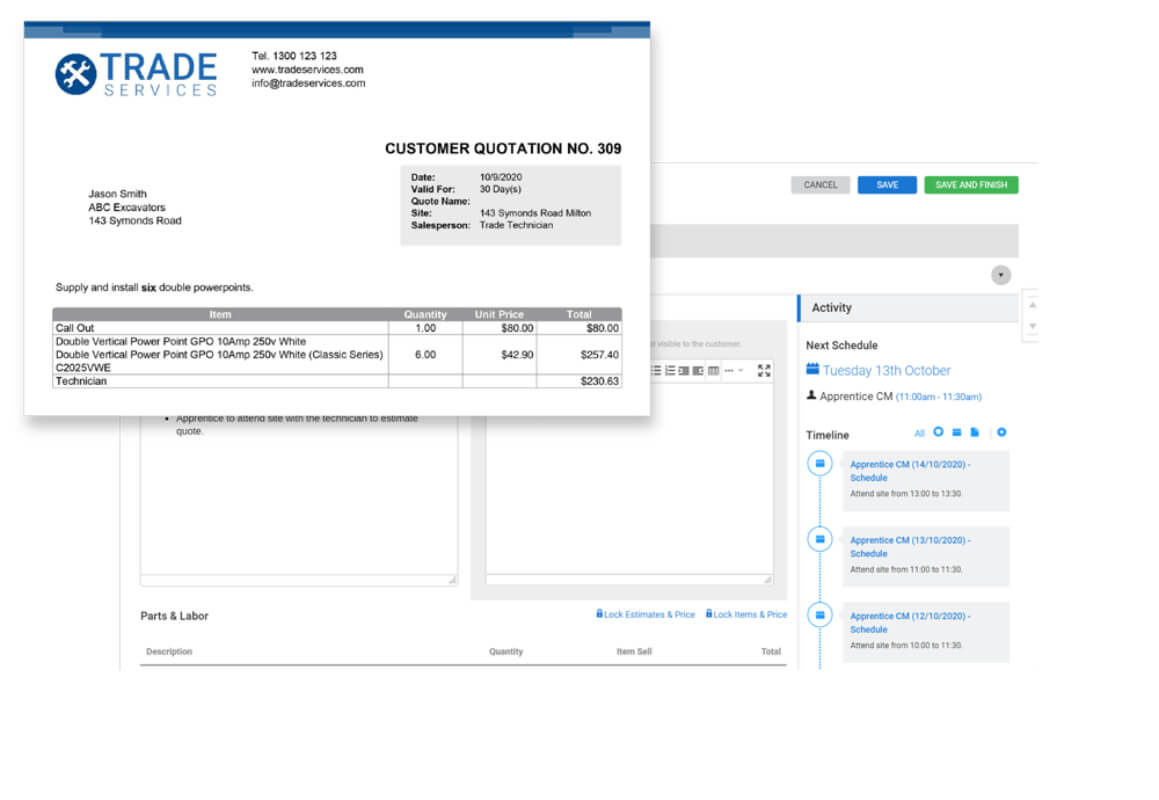Click the numbered list icon in editor toolbar
The height and width of the screenshot is (800, 1159).
(x=670, y=370)
